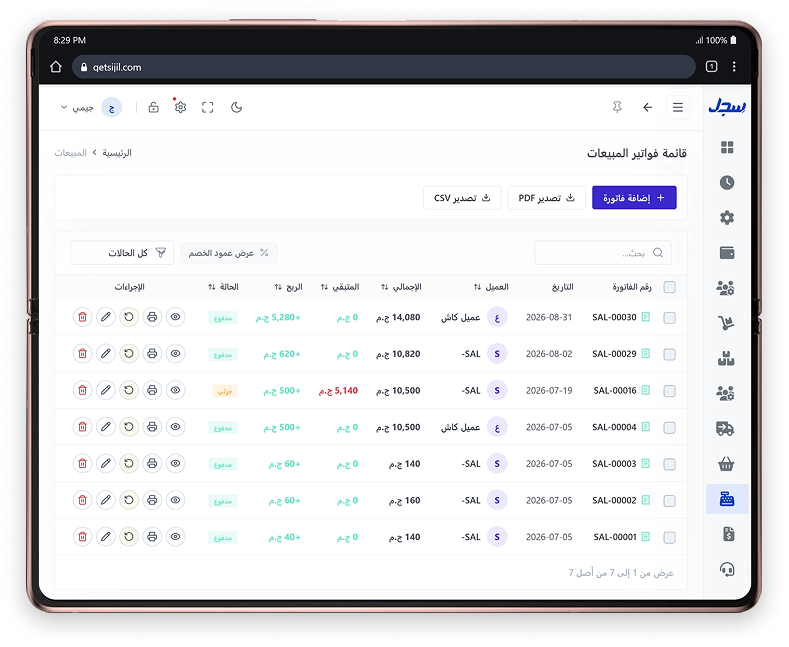
Task: Open the dollar invoice document icon in sidebar
Action: pyautogui.click(x=729, y=534)
